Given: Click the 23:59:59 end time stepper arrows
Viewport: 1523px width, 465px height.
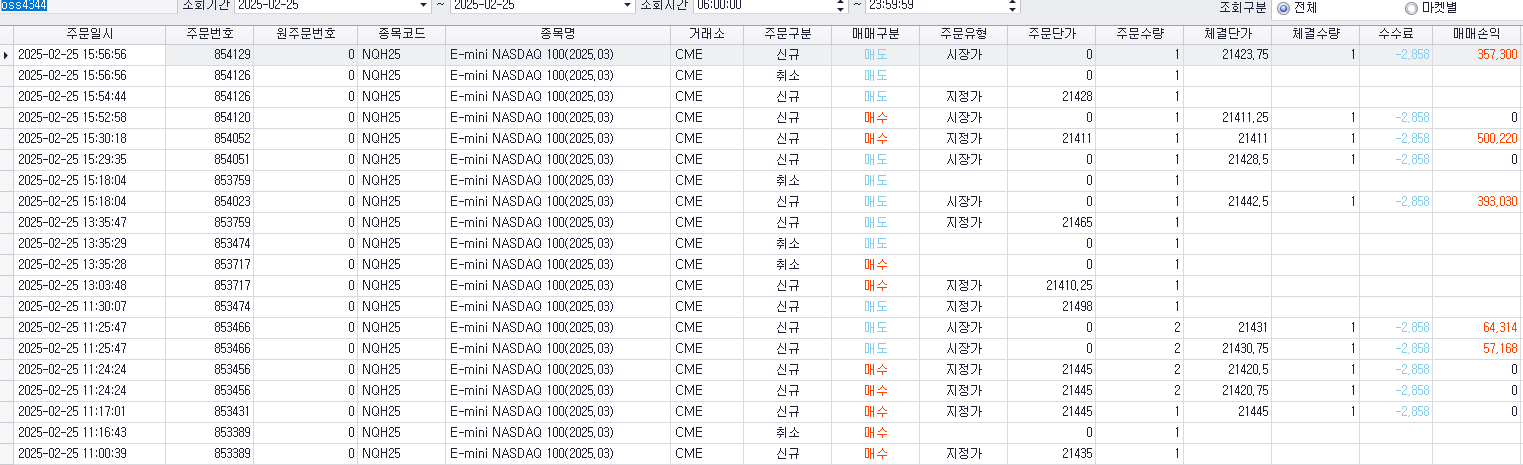Looking at the screenshot, I should pyautogui.click(x=1014, y=5).
